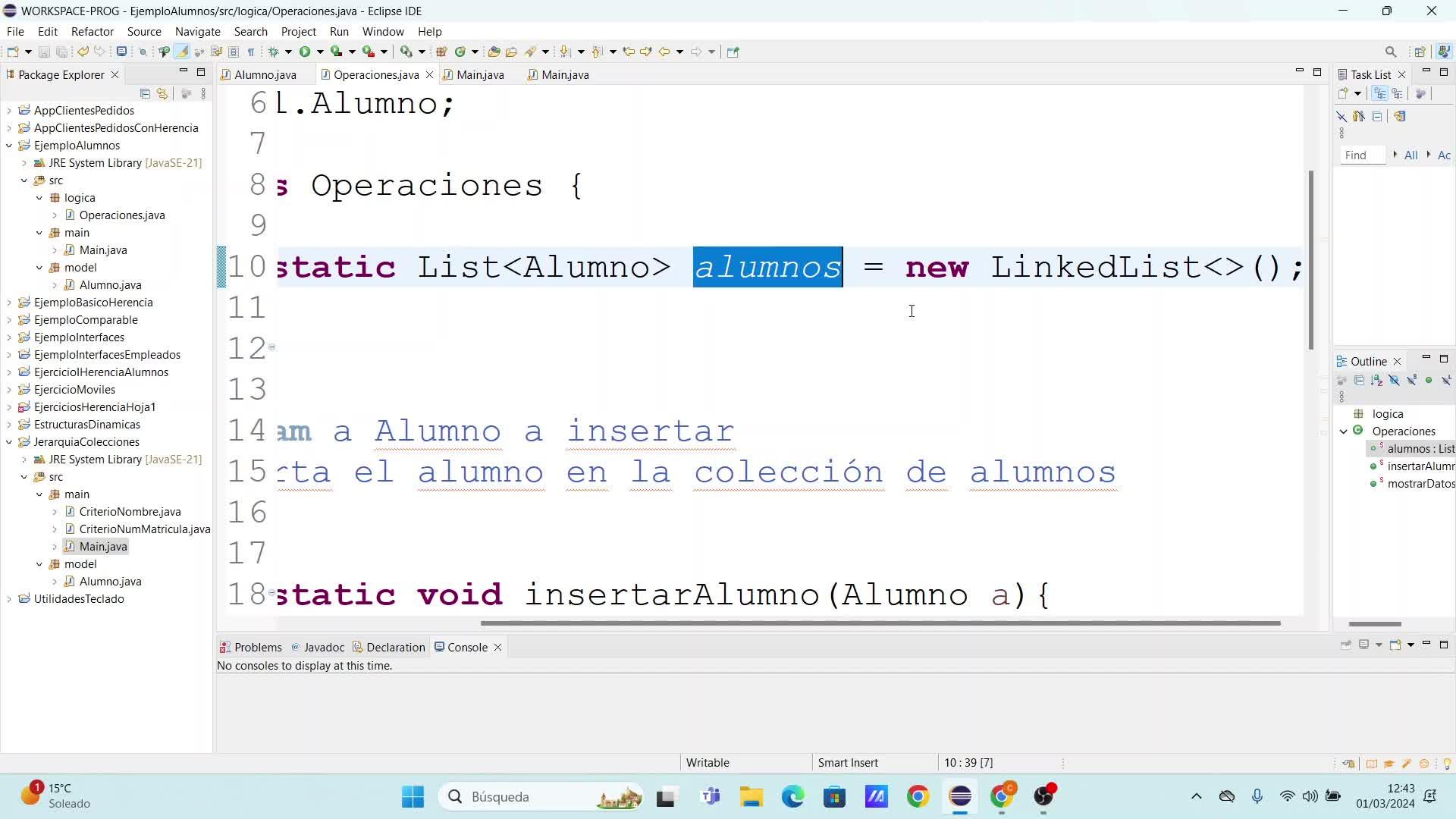Toggle alphabetical sort in Outline view
This screenshot has height=819, width=1456.
[1376, 380]
